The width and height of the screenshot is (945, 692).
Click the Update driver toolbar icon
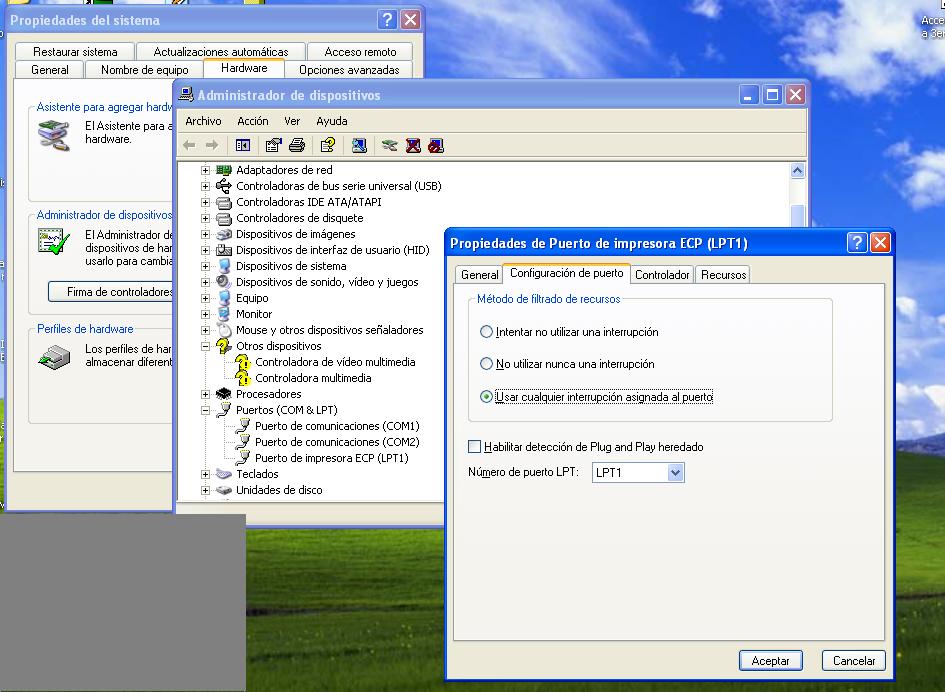point(361,145)
